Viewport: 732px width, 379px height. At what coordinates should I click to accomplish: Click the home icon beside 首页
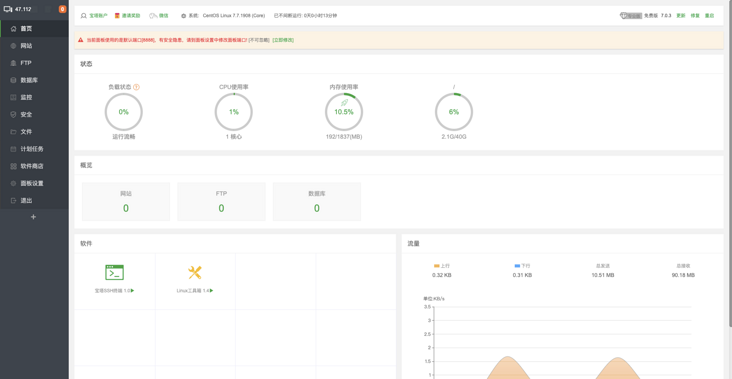13,28
